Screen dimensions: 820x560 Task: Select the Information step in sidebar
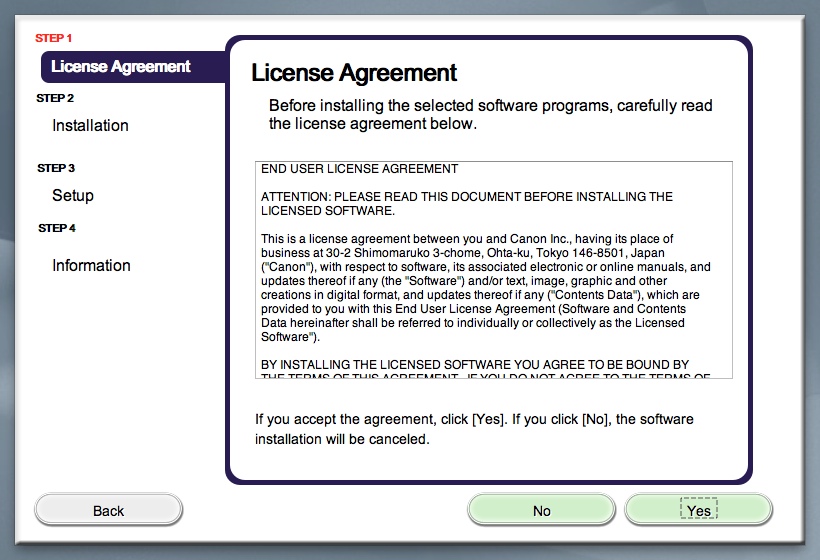(91, 265)
